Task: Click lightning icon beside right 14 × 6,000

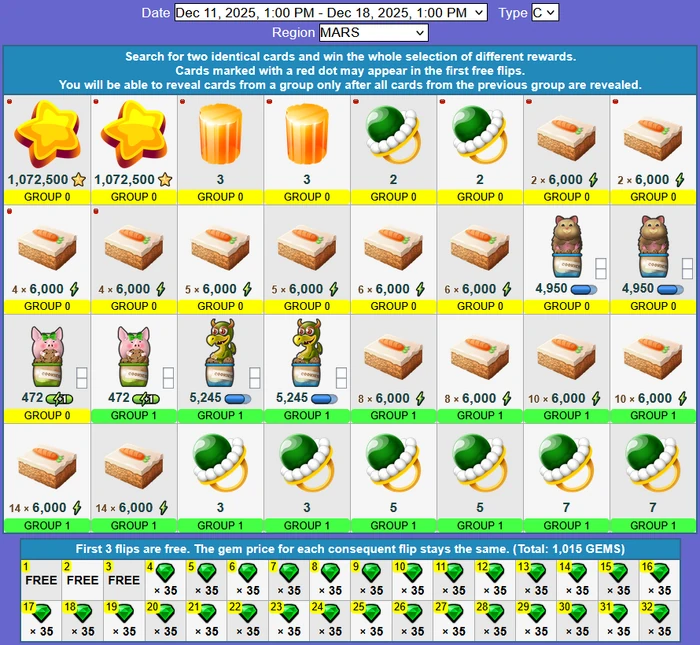Action: coord(163,508)
